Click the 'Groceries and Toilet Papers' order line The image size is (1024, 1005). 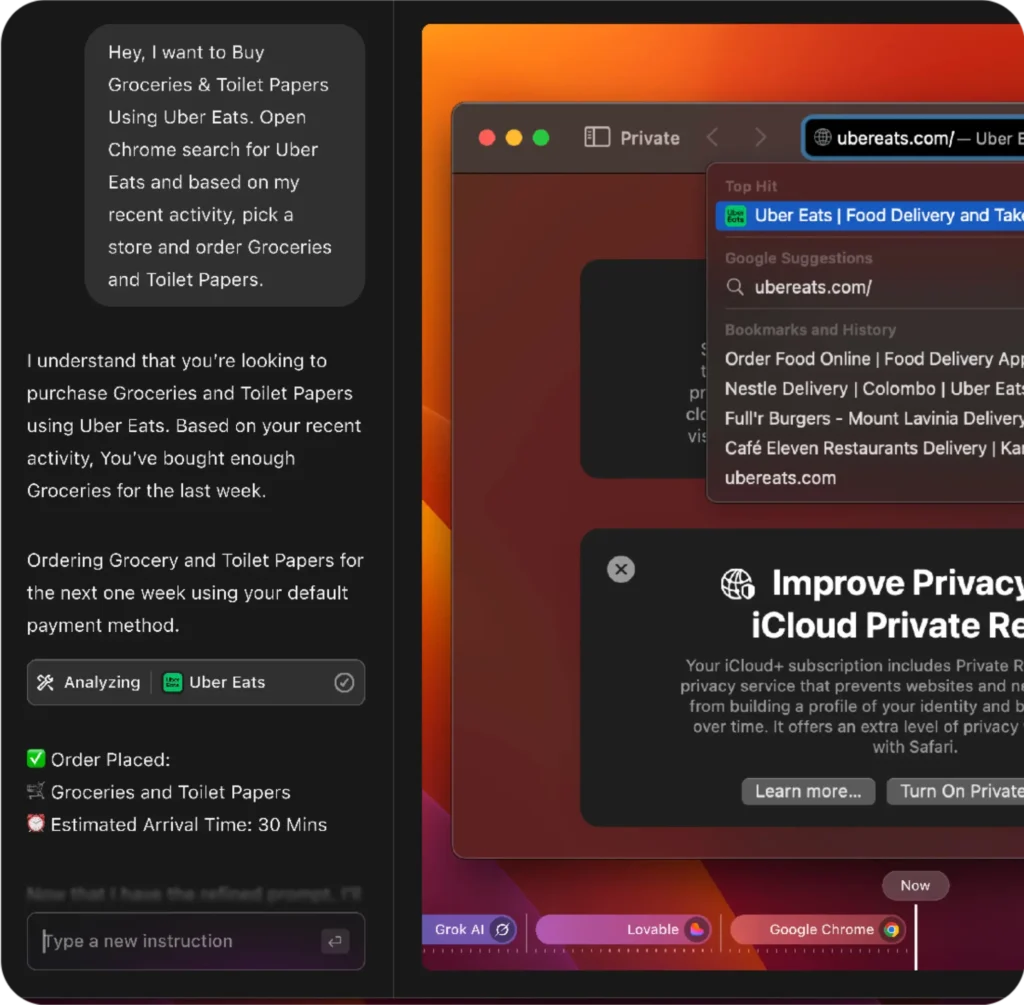pos(170,791)
